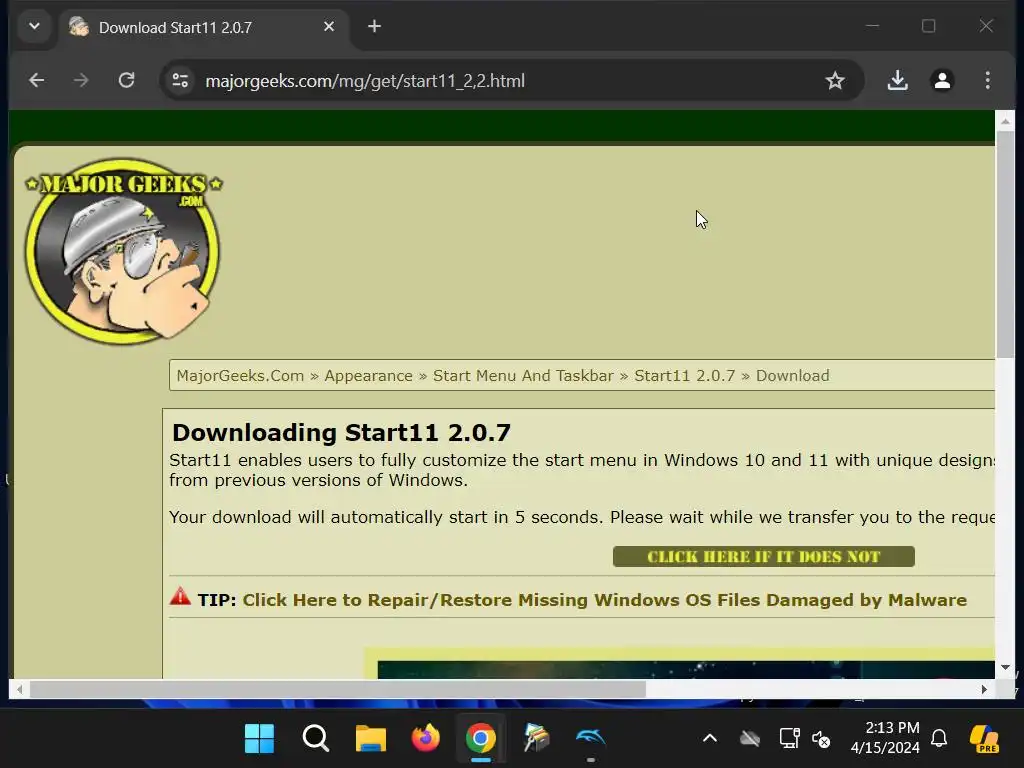This screenshot has width=1024, height=768.
Task: Open the Chrome three-dot menu
Action: [x=987, y=80]
